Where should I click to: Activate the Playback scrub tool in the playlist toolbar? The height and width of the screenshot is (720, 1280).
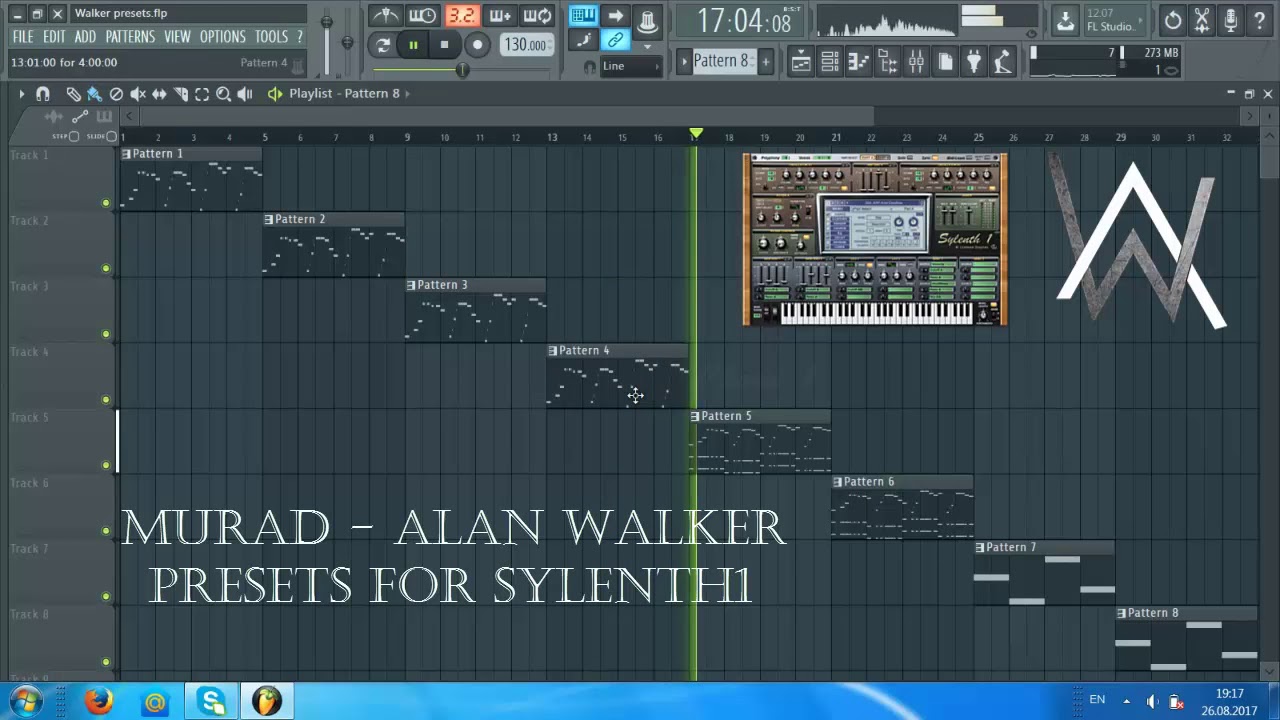(245, 93)
